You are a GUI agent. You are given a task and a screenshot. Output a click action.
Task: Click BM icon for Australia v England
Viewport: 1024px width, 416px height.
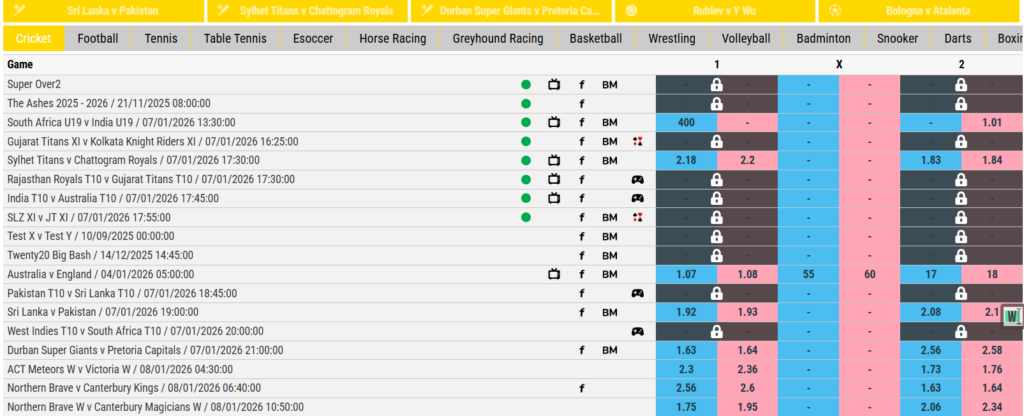pos(609,274)
